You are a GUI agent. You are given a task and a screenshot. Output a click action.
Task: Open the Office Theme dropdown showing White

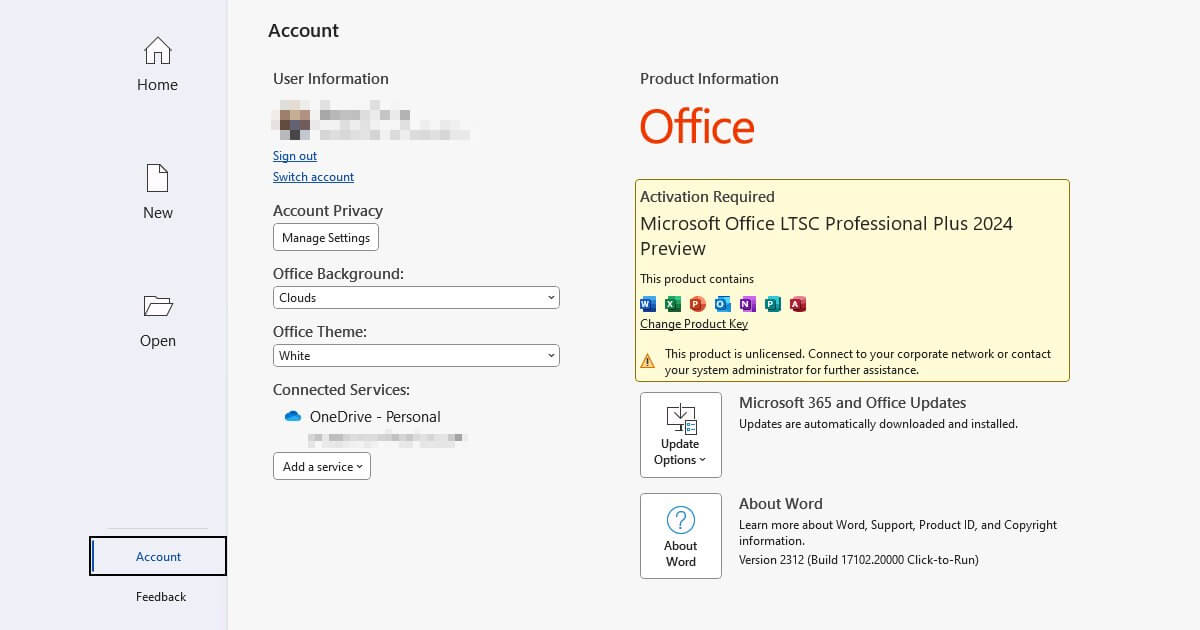pos(416,355)
